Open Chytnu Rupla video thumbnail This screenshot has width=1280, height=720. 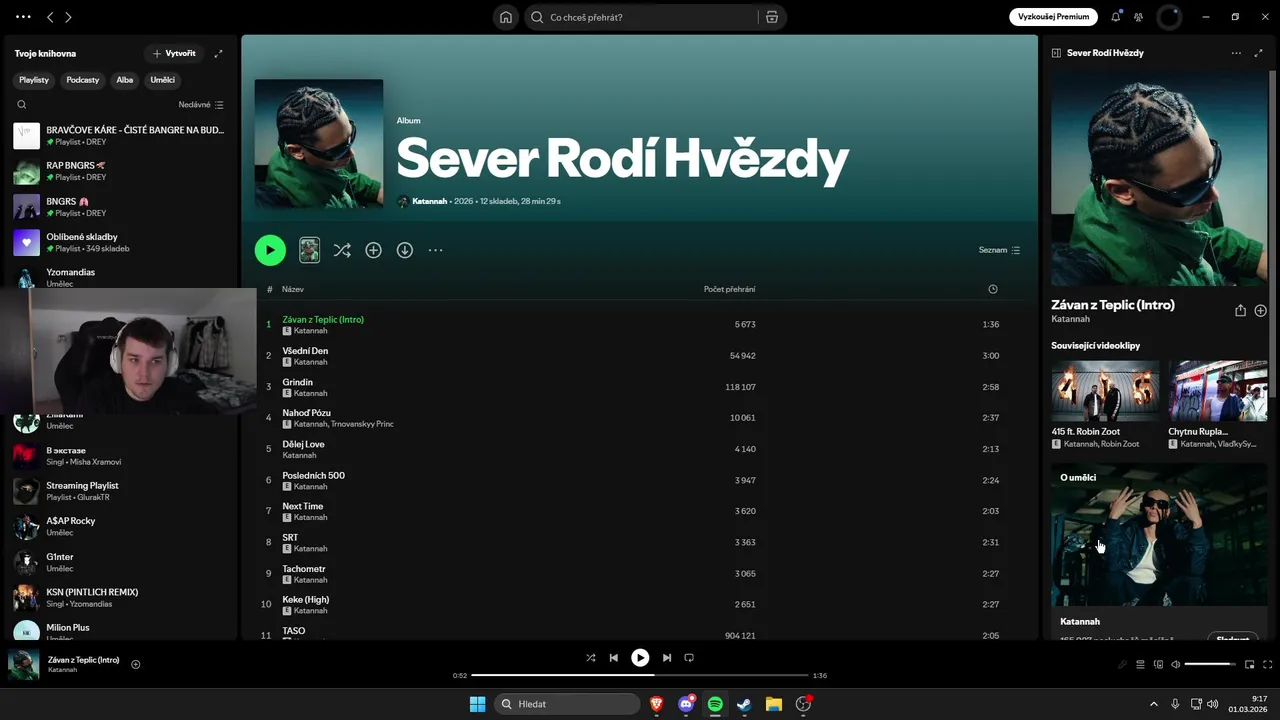[1217, 392]
